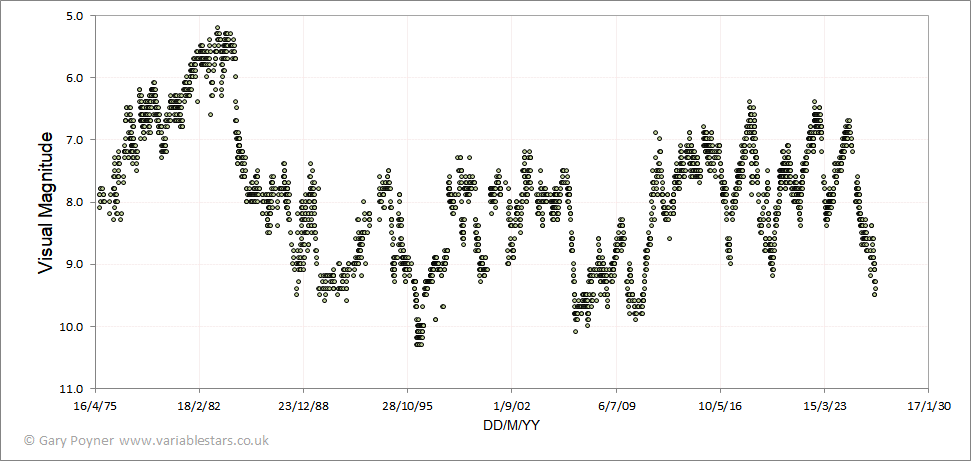Click the 10/5/16 date label
Screen dimensions: 971x461
tap(720, 406)
